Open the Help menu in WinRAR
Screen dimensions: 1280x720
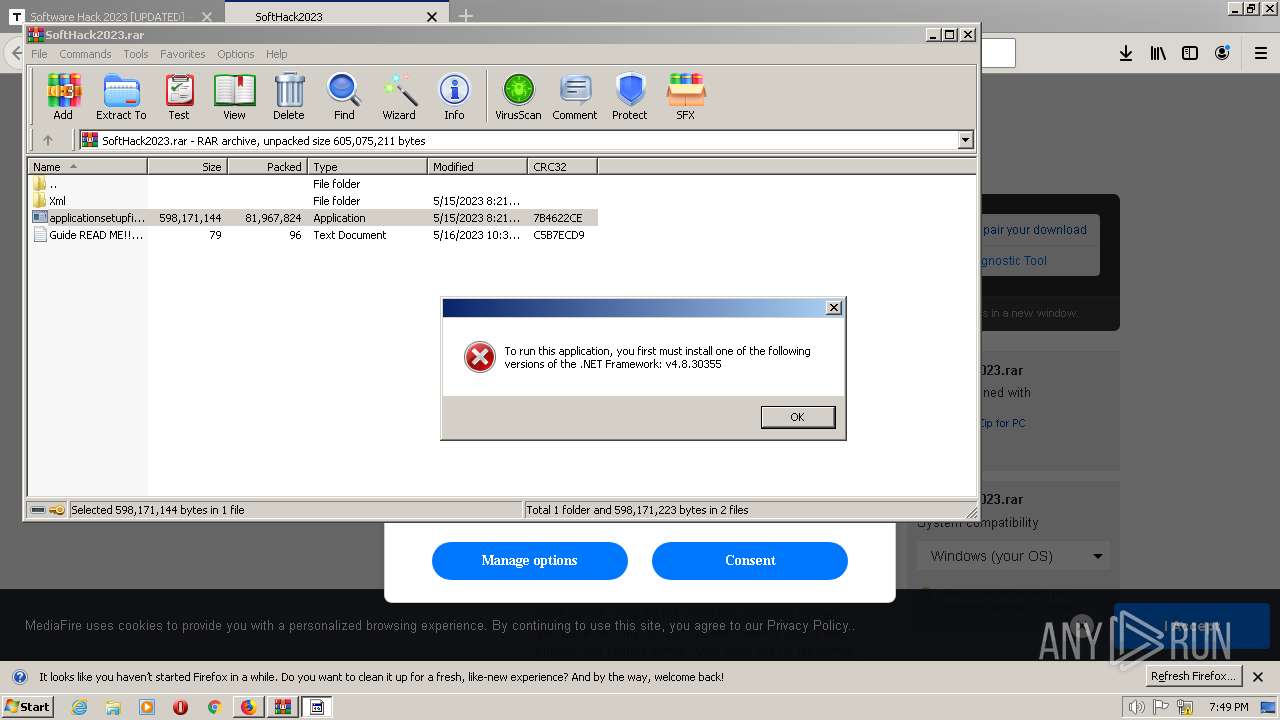pyautogui.click(x=277, y=54)
